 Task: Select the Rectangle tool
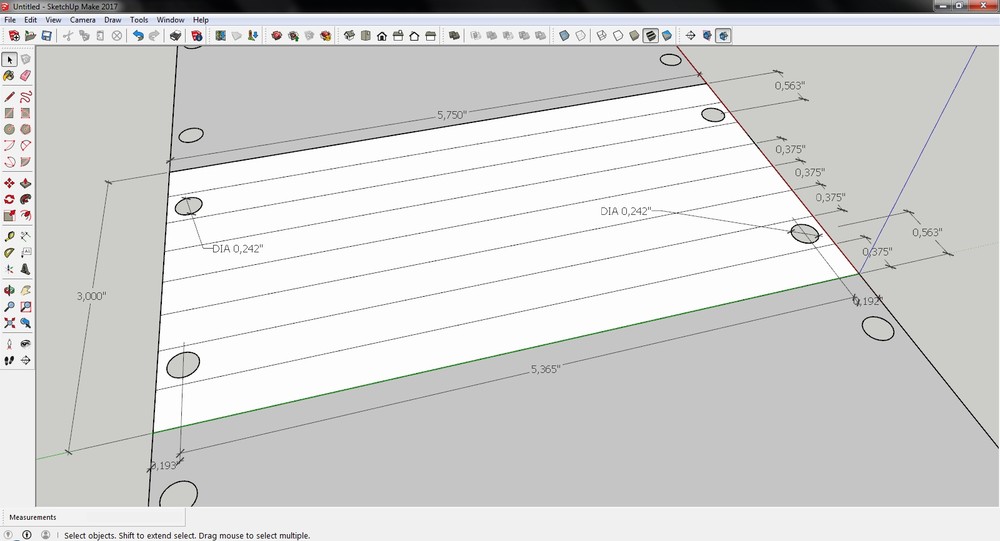pyautogui.click(x=10, y=113)
